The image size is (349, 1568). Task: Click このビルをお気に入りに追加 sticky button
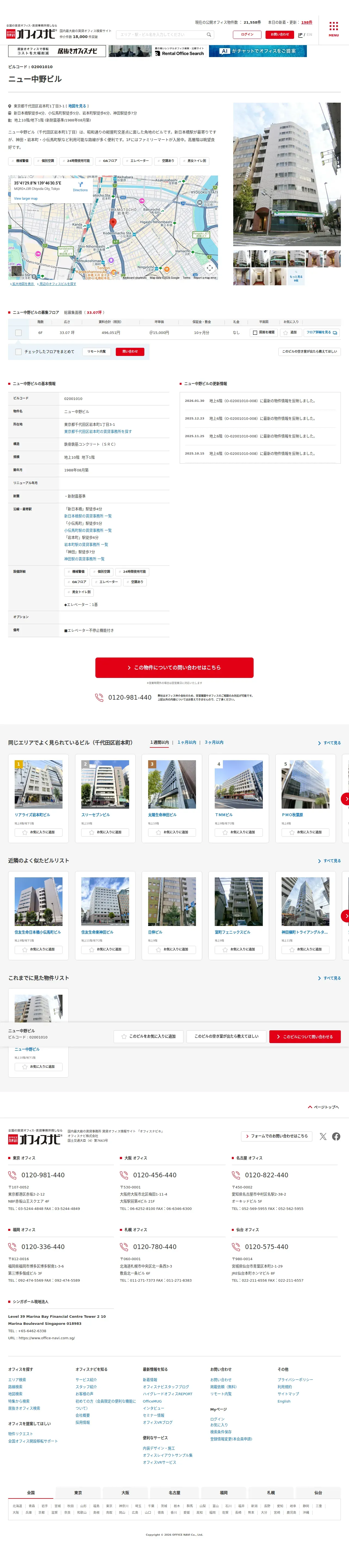[148, 1037]
